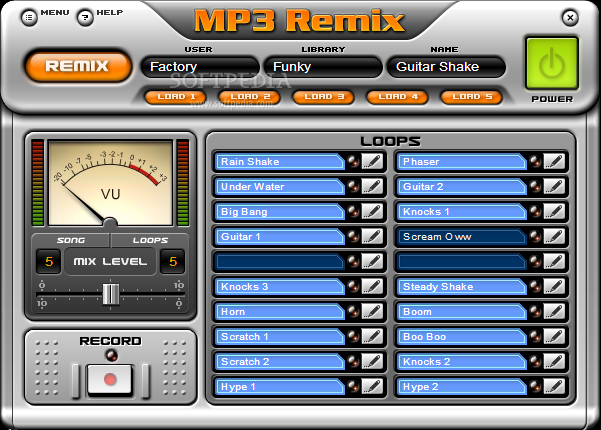Edit the Boom loop pencil icon
The height and width of the screenshot is (430, 601).
tap(554, 312)
